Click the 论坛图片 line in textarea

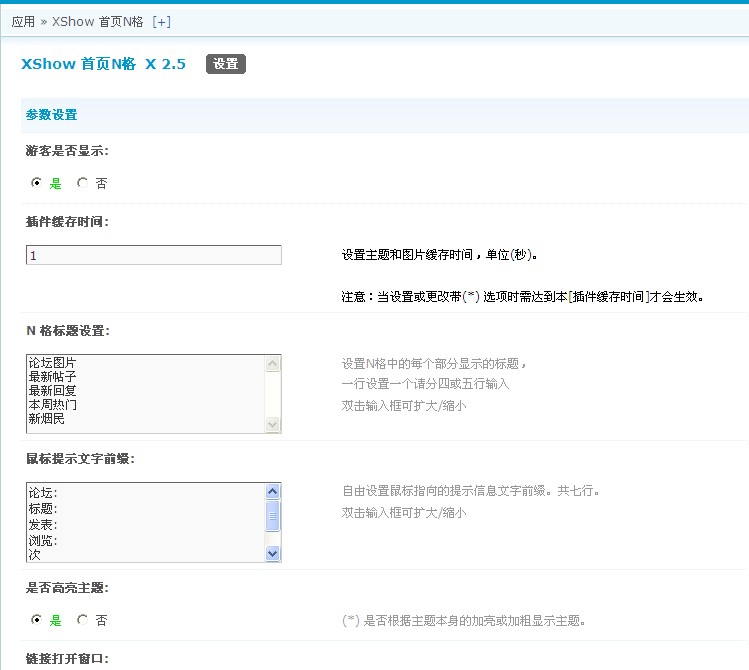tap(52, 362)
